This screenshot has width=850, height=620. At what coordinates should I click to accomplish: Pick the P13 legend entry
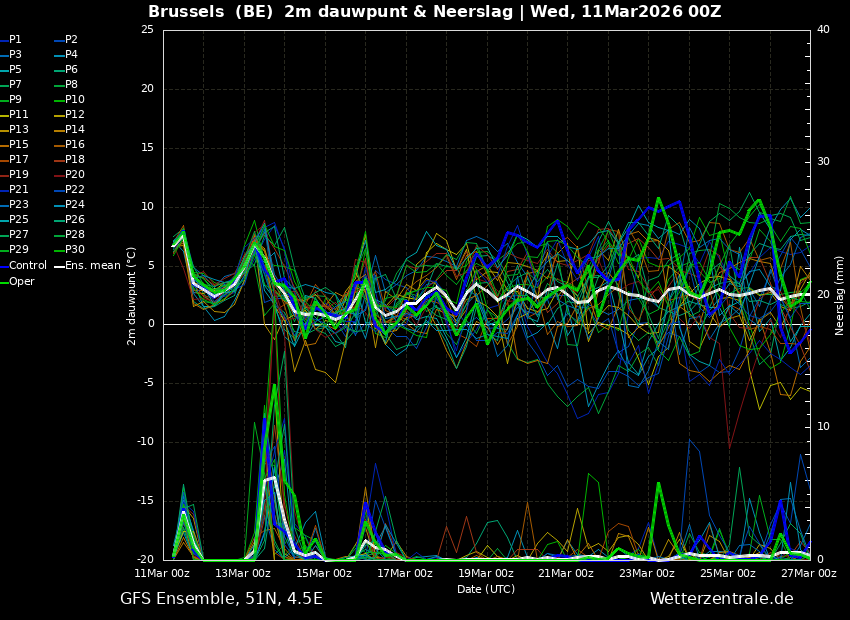point(14,130)
